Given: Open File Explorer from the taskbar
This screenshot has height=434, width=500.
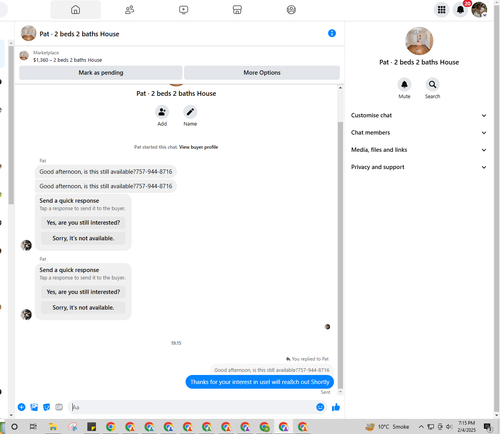Looking at the screenshot, I should (x=53, y=427).
